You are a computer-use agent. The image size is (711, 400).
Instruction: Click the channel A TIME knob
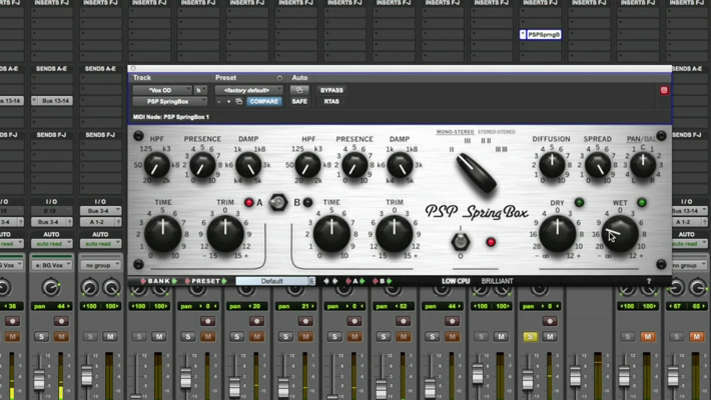point(163,234)
